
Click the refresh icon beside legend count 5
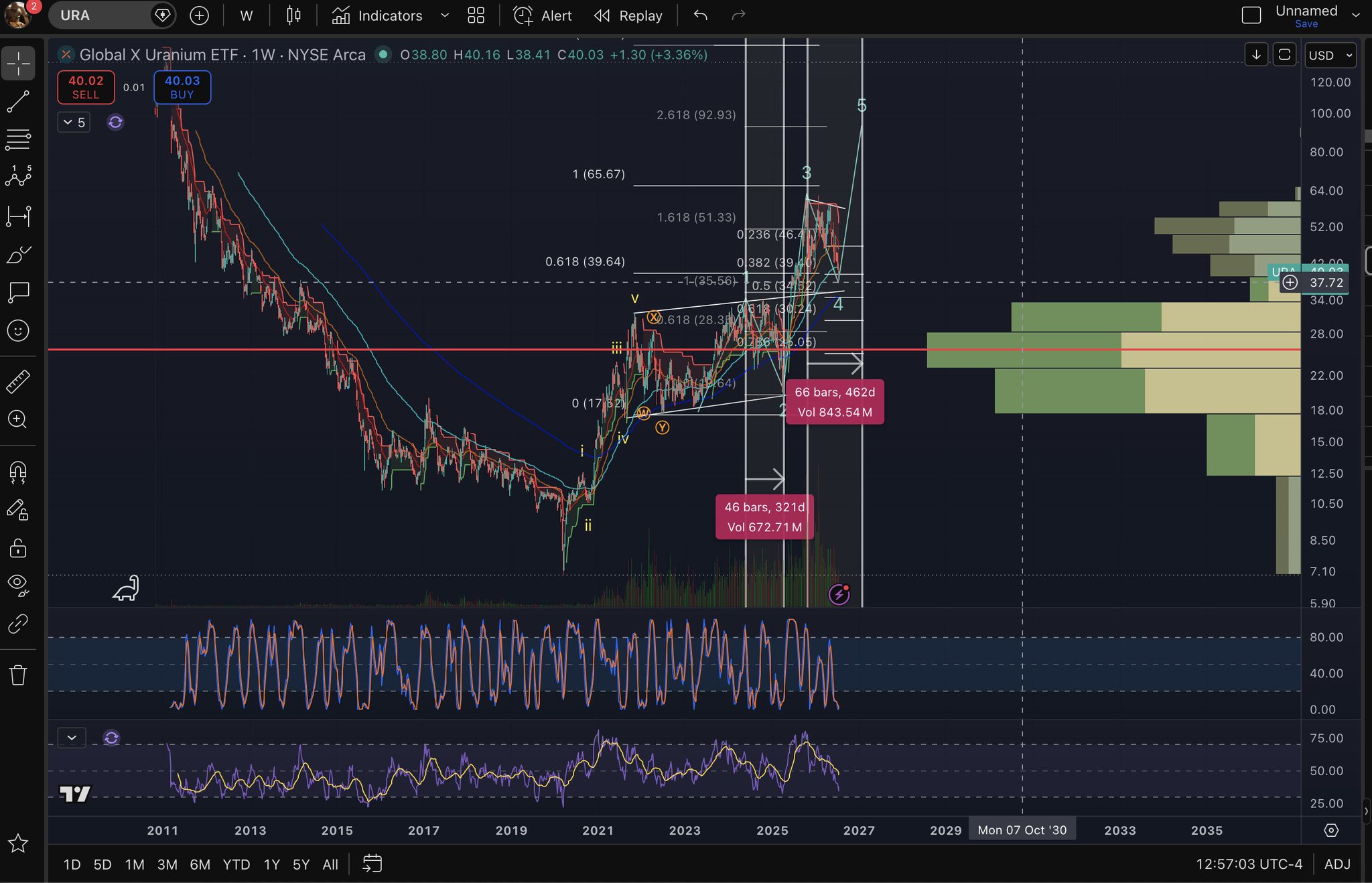coord(115,122)
